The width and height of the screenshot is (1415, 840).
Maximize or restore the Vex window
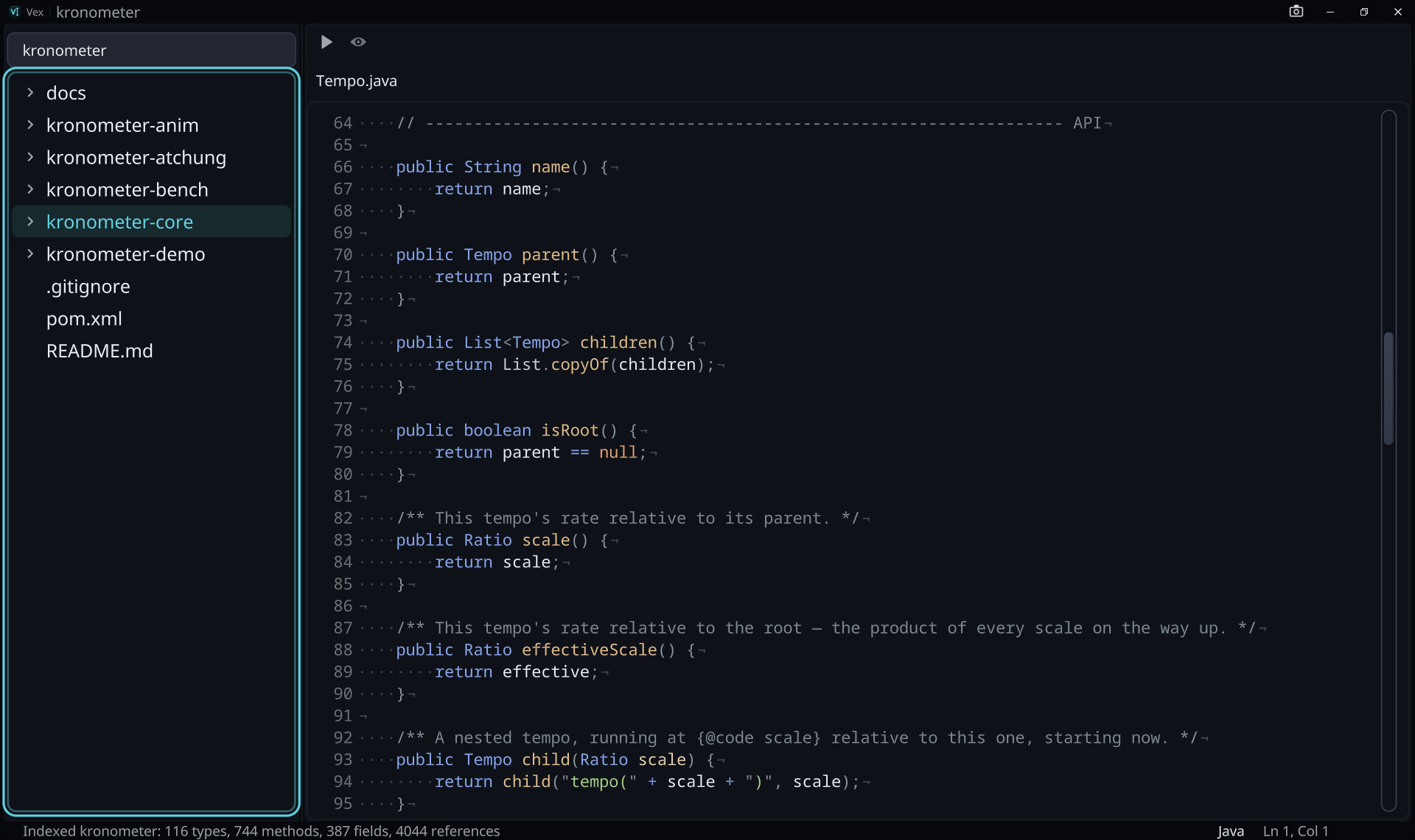[x=1364, y=12]
